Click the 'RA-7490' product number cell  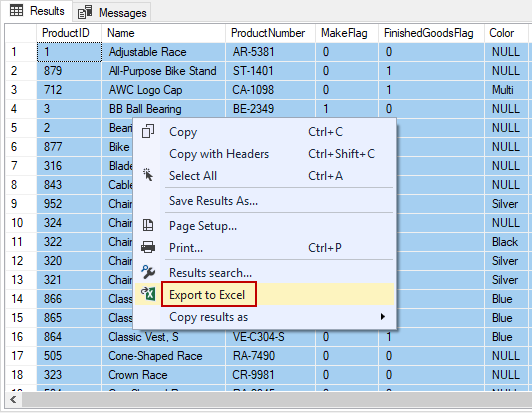270,356
